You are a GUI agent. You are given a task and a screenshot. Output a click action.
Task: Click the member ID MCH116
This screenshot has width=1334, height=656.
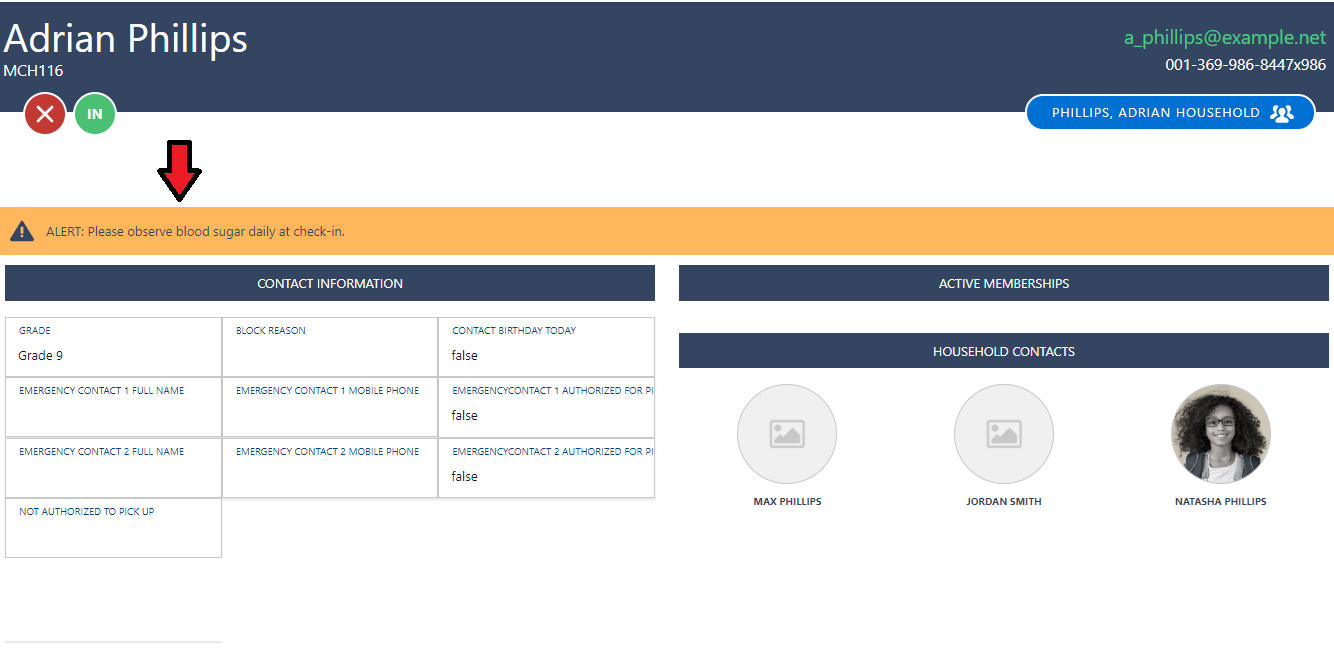coord(32,71)
